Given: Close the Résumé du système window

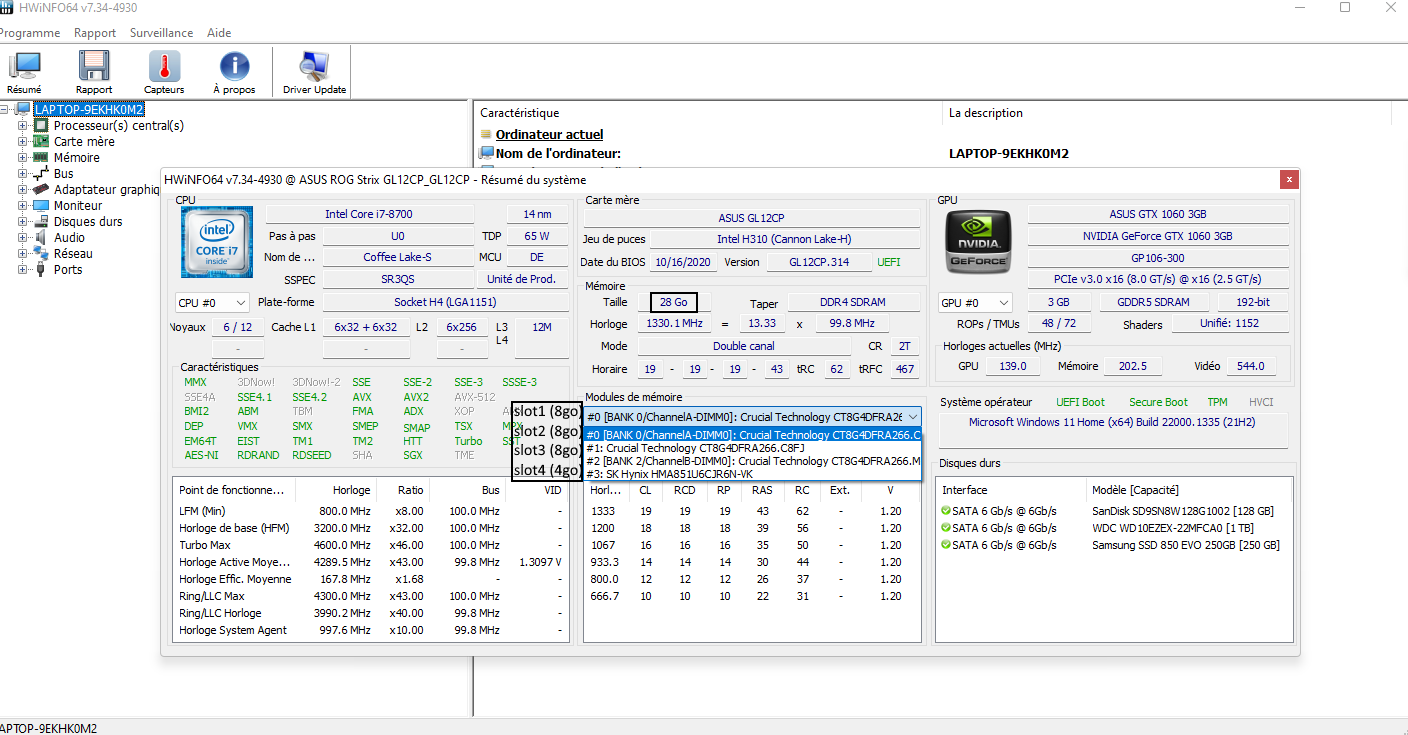Looking at the screenshot, I should point(1290,179).
